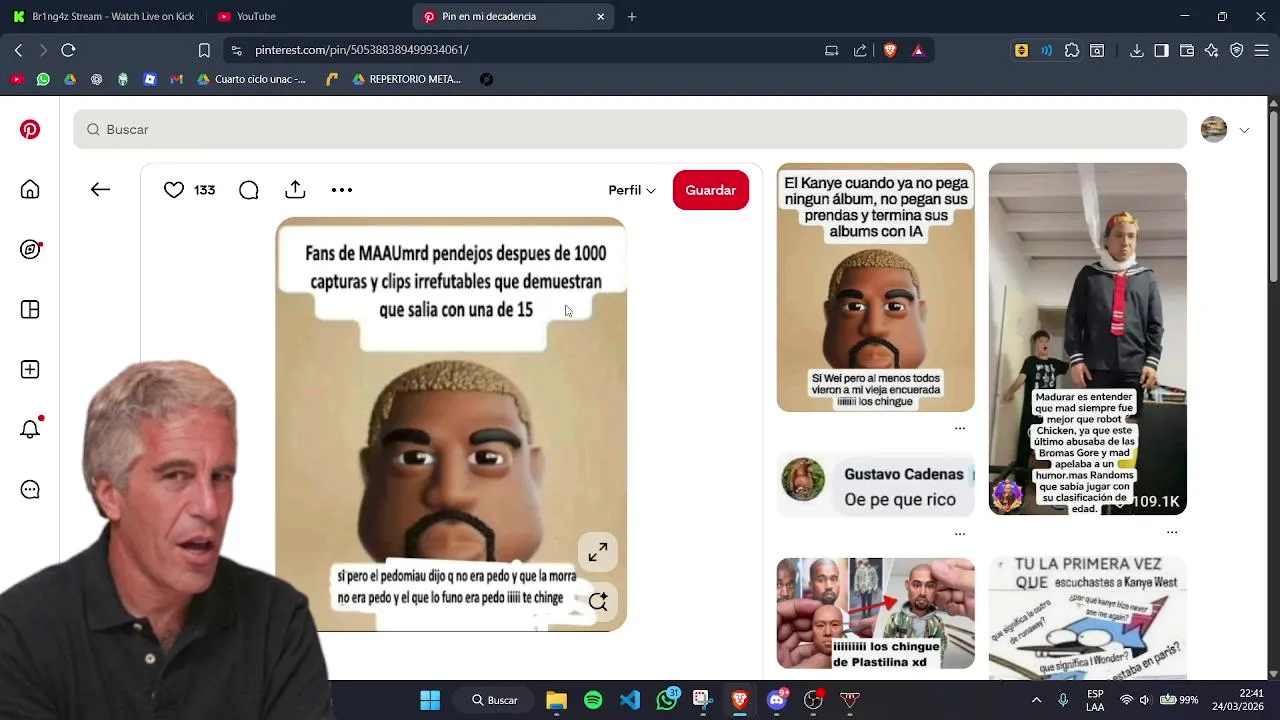Open REPERTORIO META bookmark
1280x720 pixels.
tap(407, 79)
